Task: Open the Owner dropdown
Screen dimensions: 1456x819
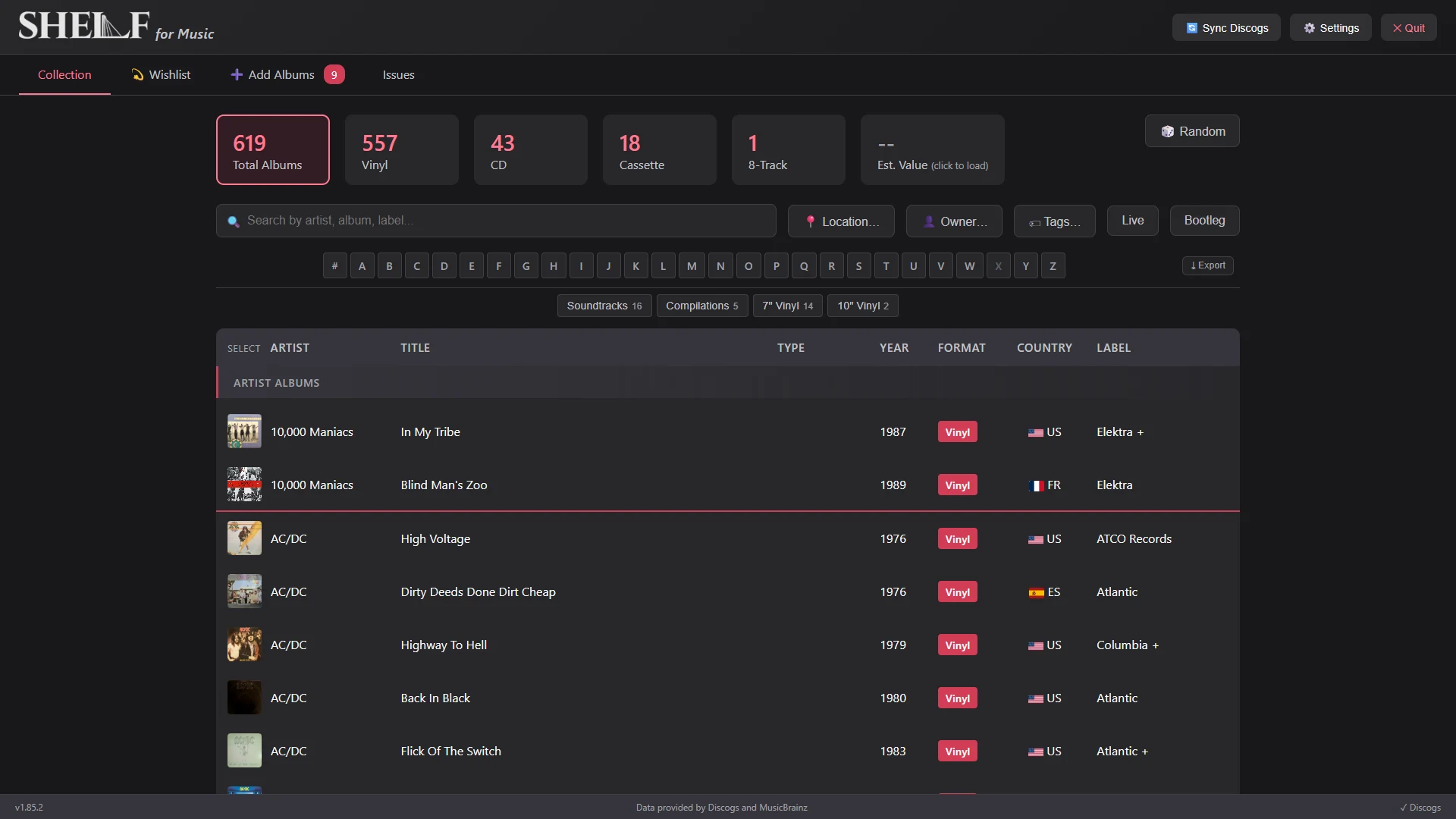Action: pos(954,221)
